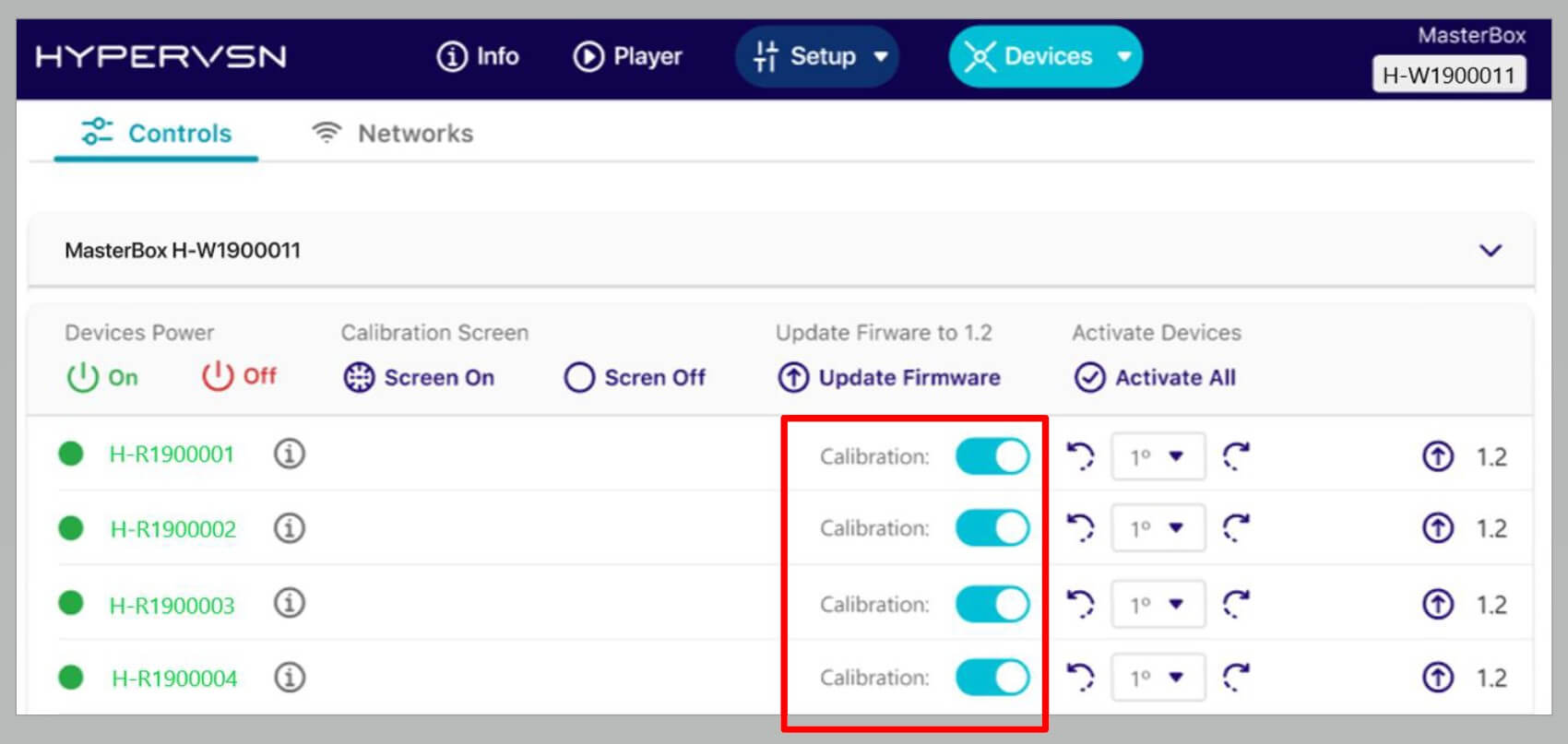Open the Setup dropdown menu
This screenshot has width=1568, height=744.
(817, 57)
